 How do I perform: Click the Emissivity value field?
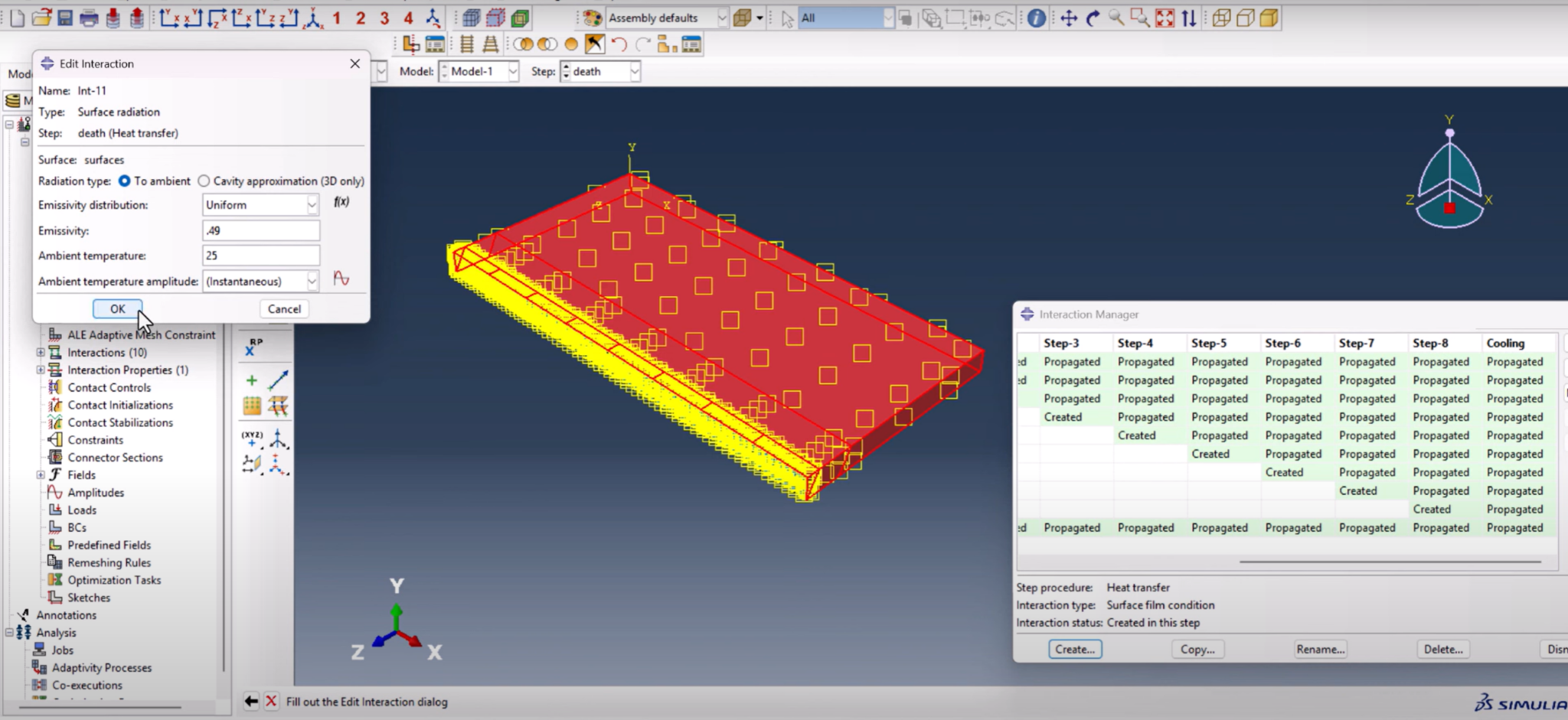click(260, 230)
